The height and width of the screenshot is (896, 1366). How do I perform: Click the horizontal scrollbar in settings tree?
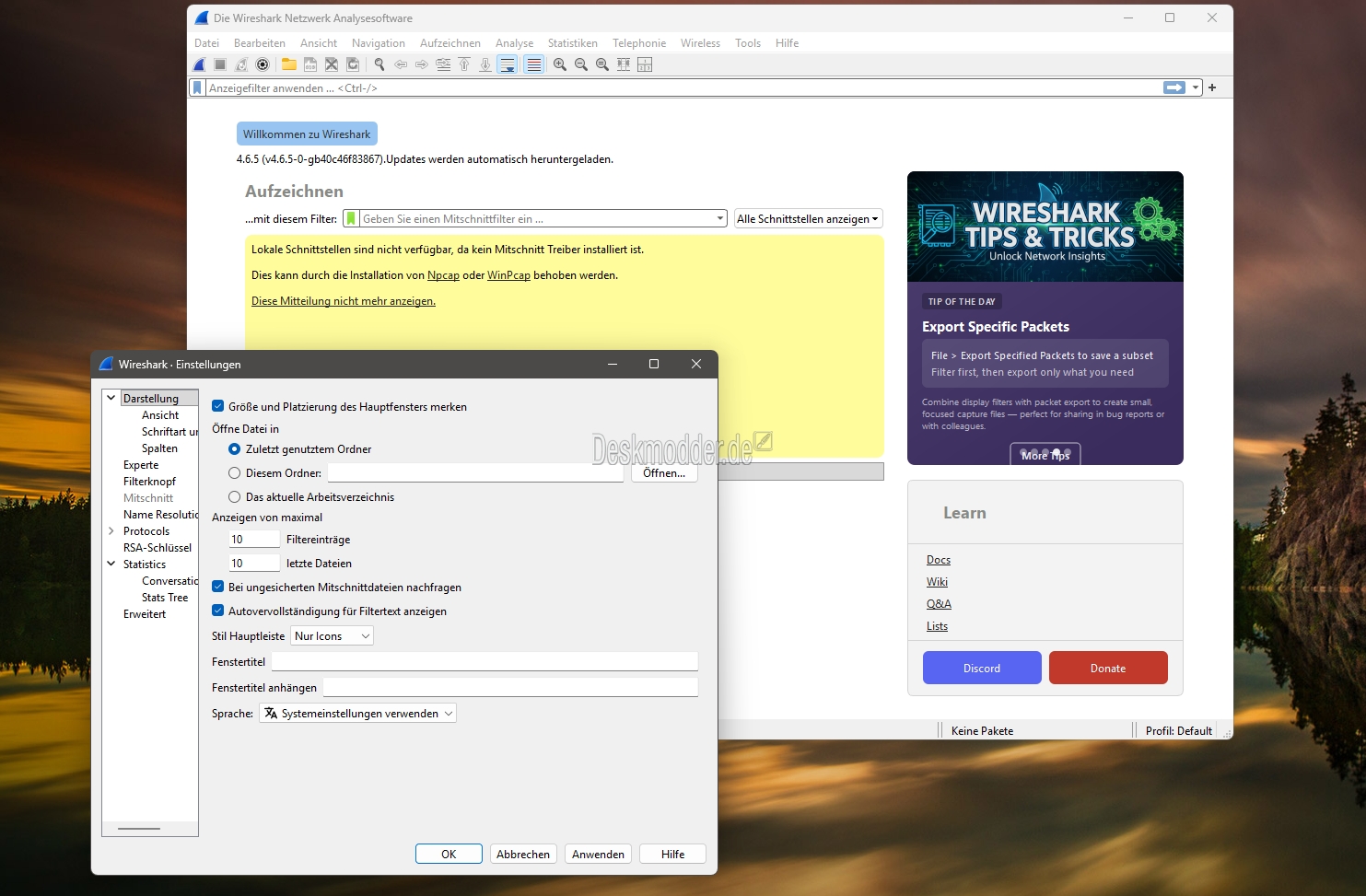tap(139, 829)
